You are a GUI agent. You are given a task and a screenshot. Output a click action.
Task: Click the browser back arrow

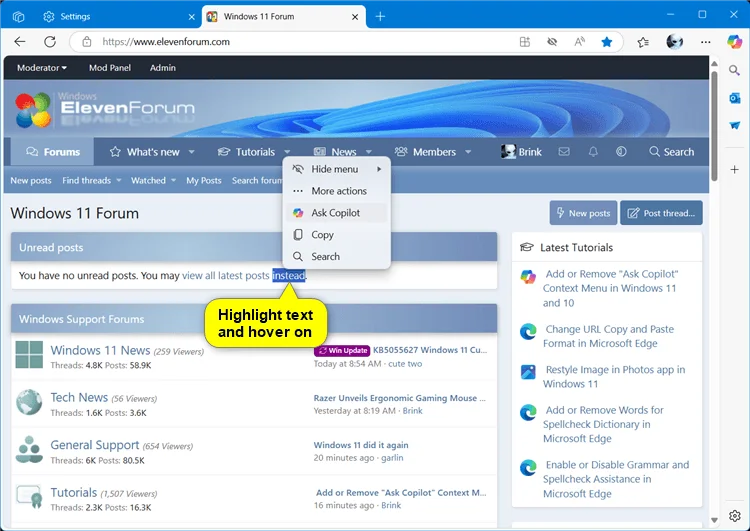point(20,42)
